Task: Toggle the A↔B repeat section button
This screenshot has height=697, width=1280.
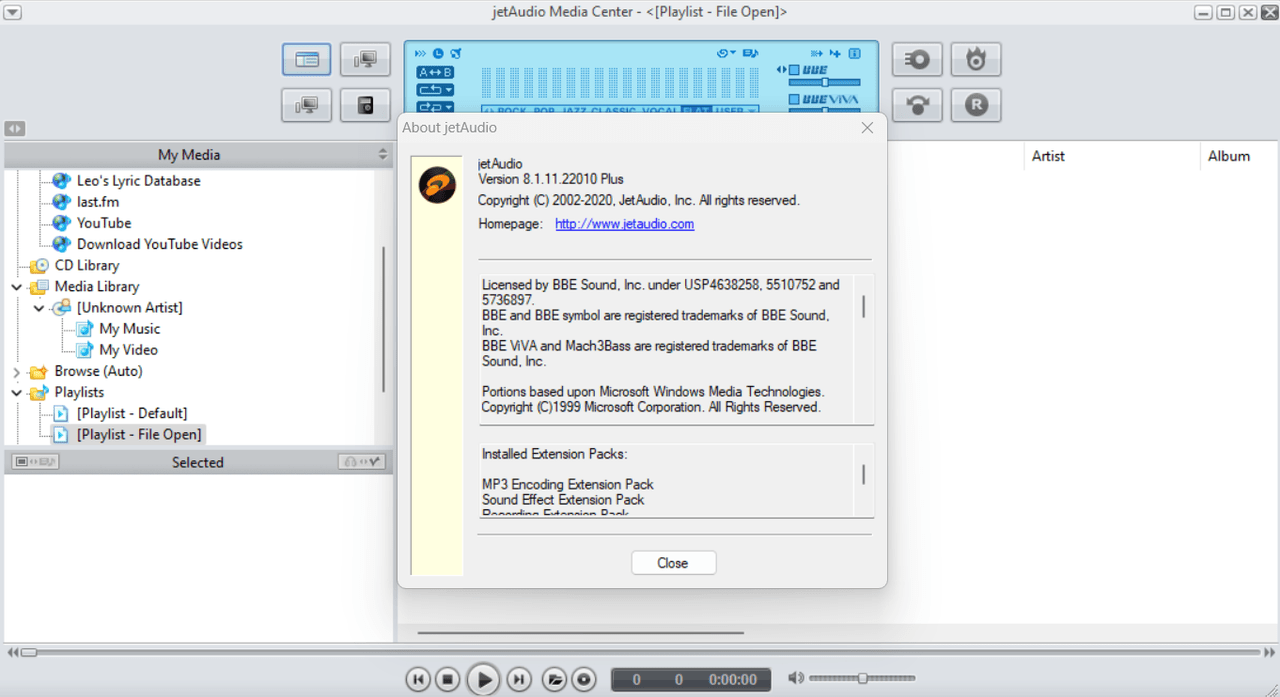Action: click(x=435, y=72)
